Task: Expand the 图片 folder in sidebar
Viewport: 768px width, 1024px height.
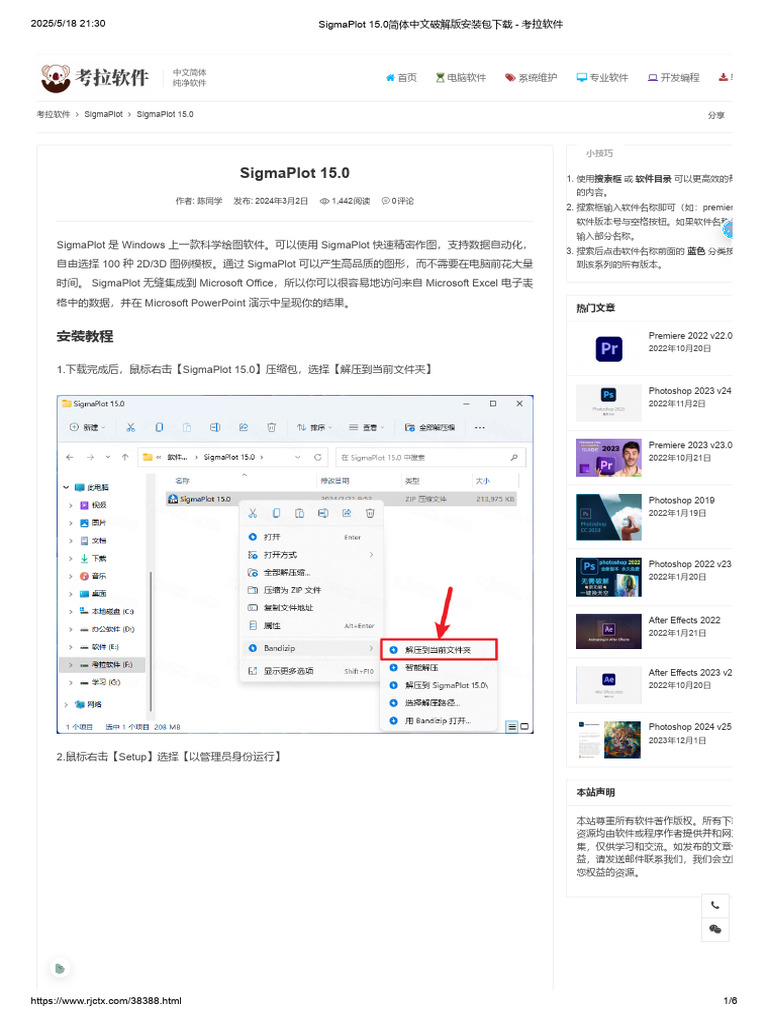Action: 71,523
